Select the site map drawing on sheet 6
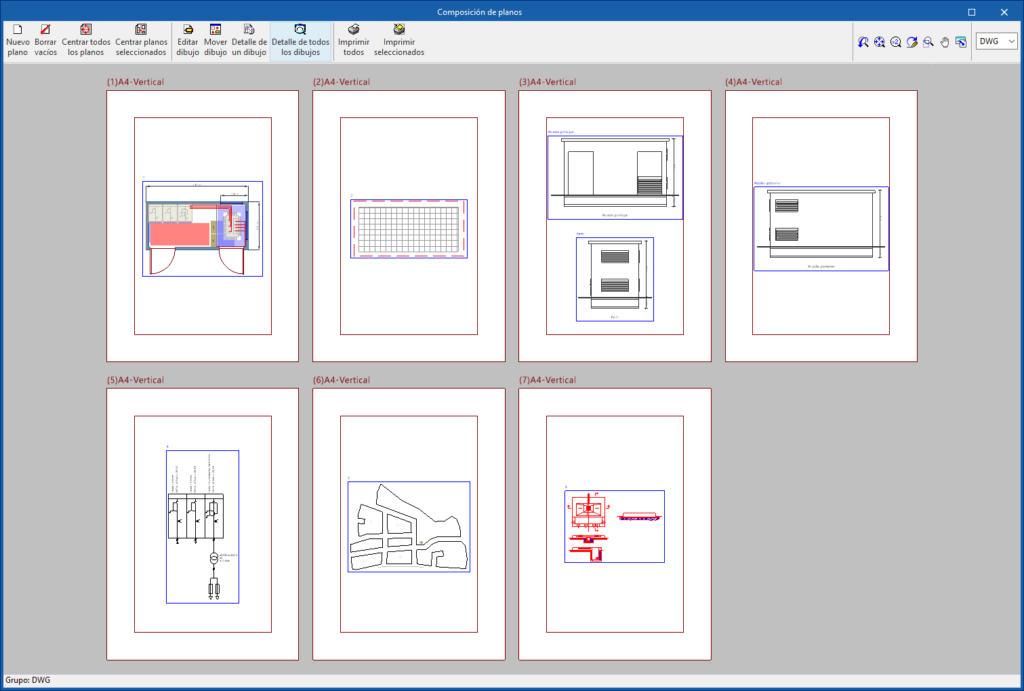This screenshot has height=691, width=1024. [409, 526]
